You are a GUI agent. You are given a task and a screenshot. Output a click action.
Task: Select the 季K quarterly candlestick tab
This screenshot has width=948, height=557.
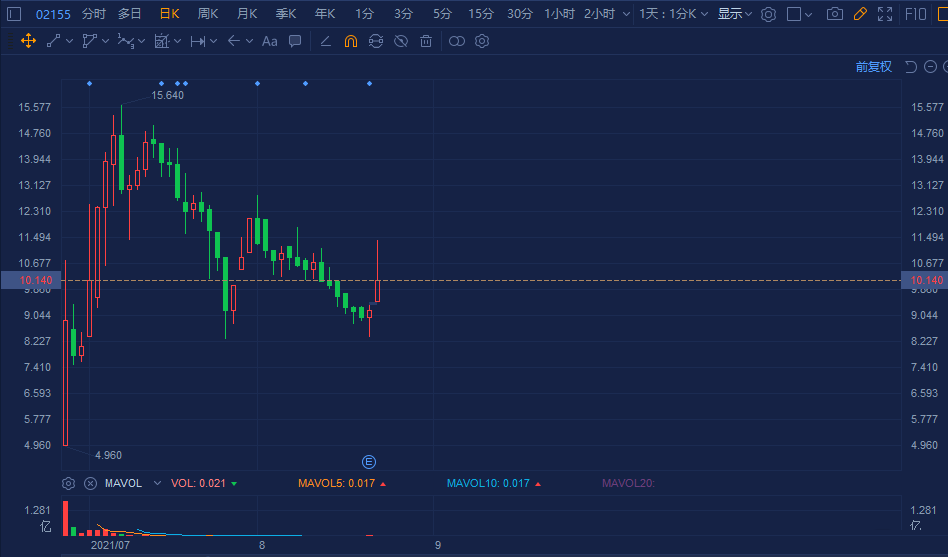pos(286,14)
